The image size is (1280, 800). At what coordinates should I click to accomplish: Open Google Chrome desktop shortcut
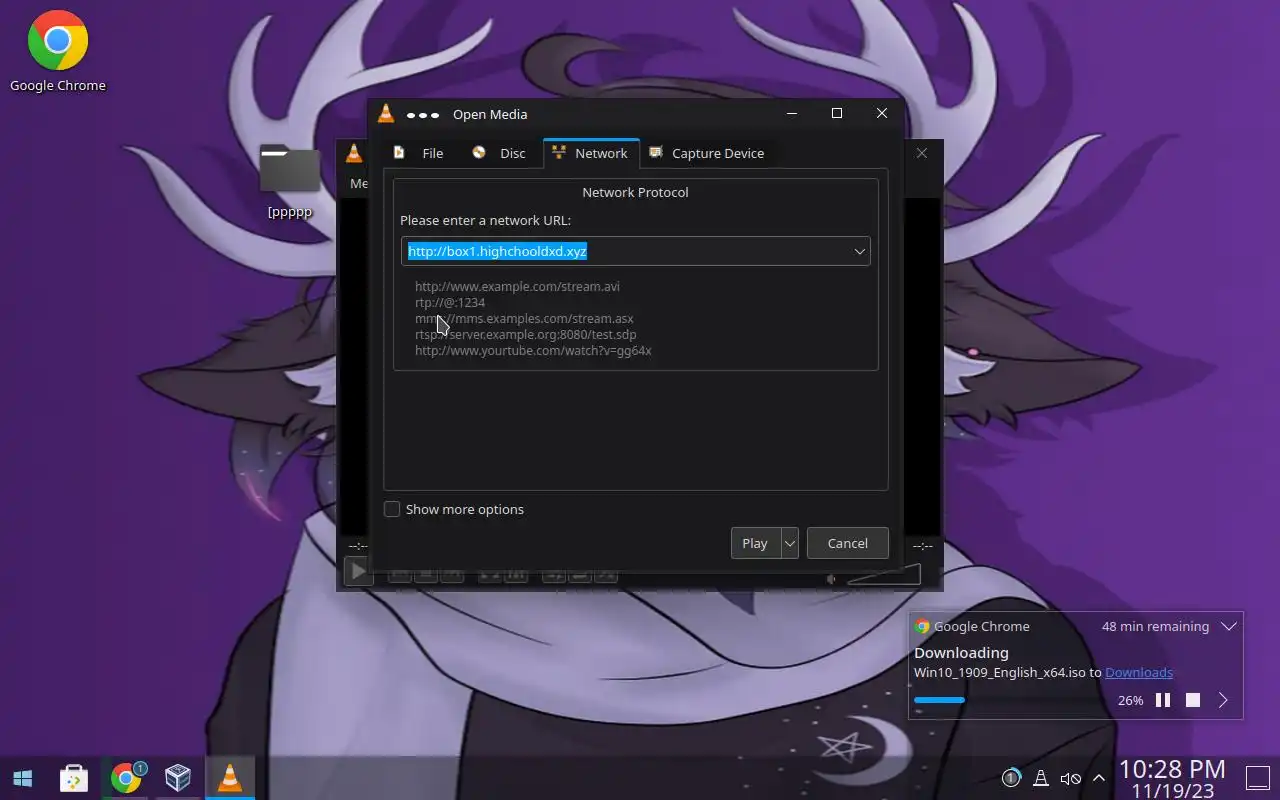57,52
